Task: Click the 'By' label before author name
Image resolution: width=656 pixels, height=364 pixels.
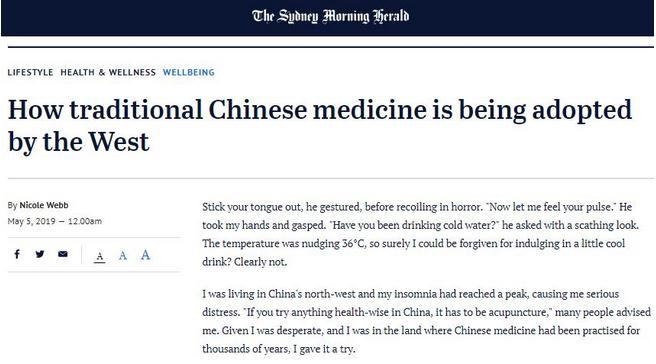Action: [12, 205]
